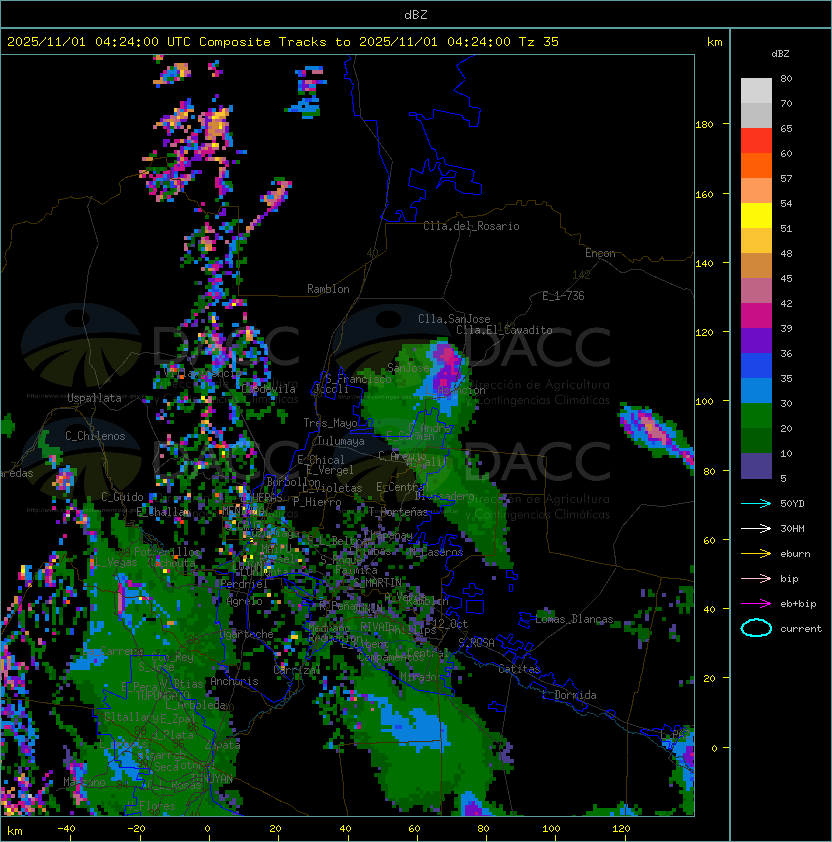Click the yellow eburn track arrow

756,553
